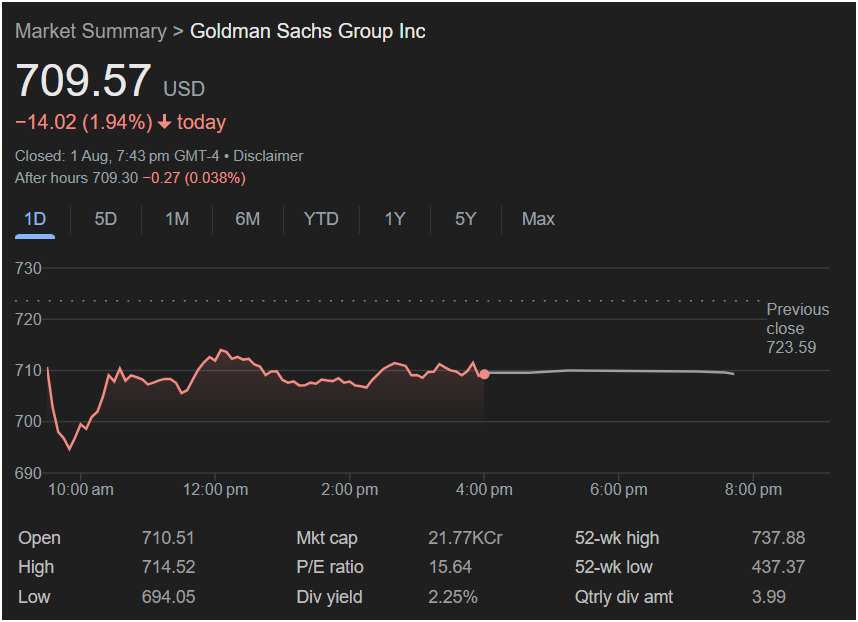This screenshot has width=858, height=622.
Task: Click the Qtrly div amt label
Action: click(624, 597)
